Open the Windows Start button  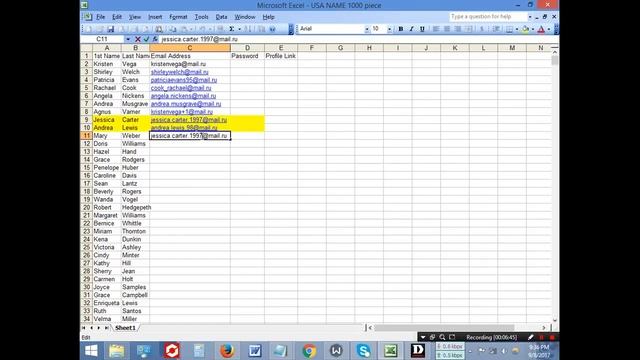[91, 351]
